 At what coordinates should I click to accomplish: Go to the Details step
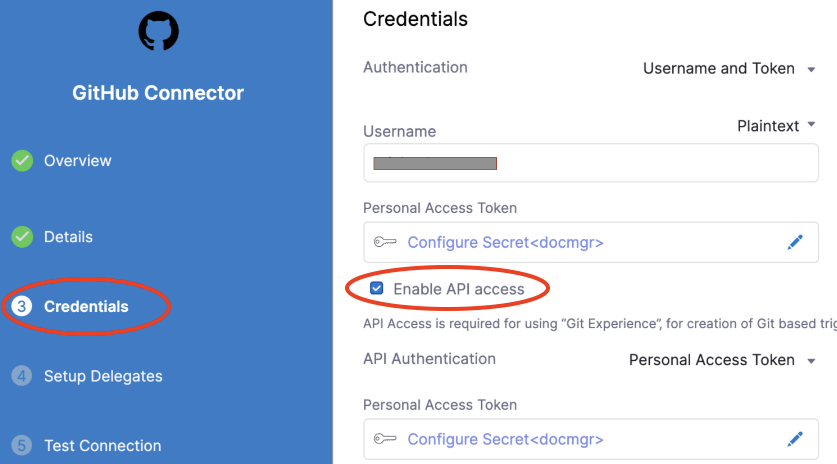68,237
